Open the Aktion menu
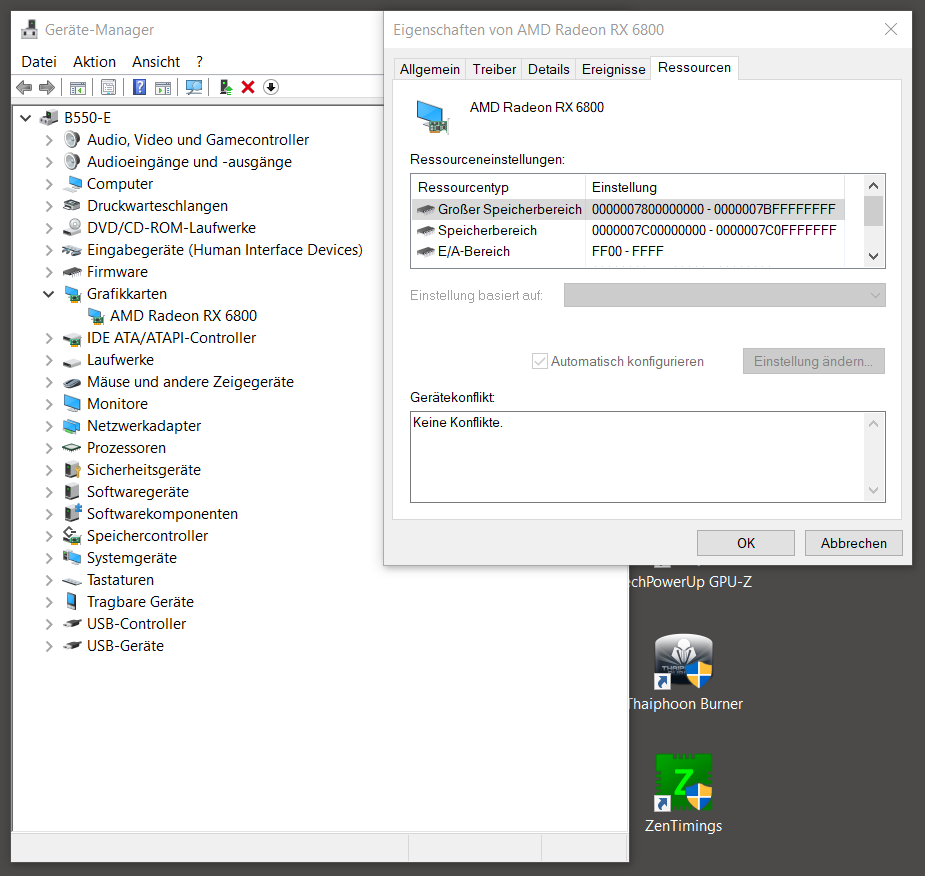Screen dimensions: 925x876 click(94, 62)
